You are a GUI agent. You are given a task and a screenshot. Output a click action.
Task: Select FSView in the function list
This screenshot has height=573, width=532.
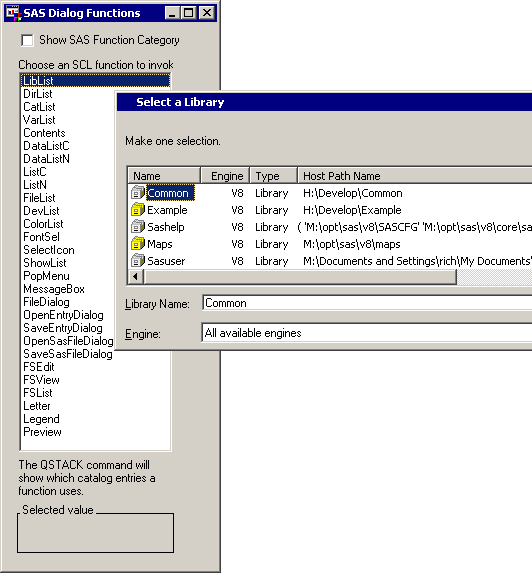tap(41, 380)
